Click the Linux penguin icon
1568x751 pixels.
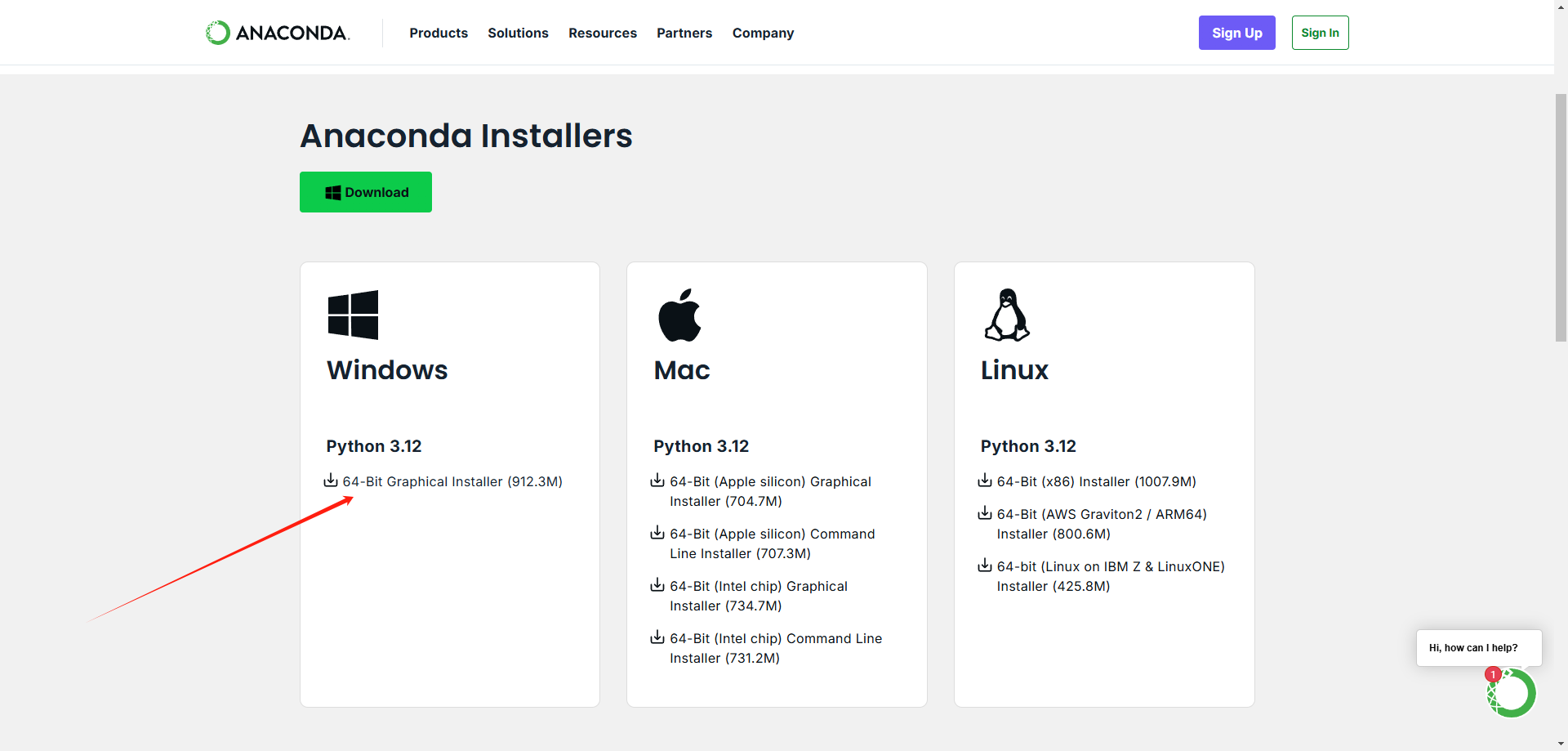click(1007, 315)
